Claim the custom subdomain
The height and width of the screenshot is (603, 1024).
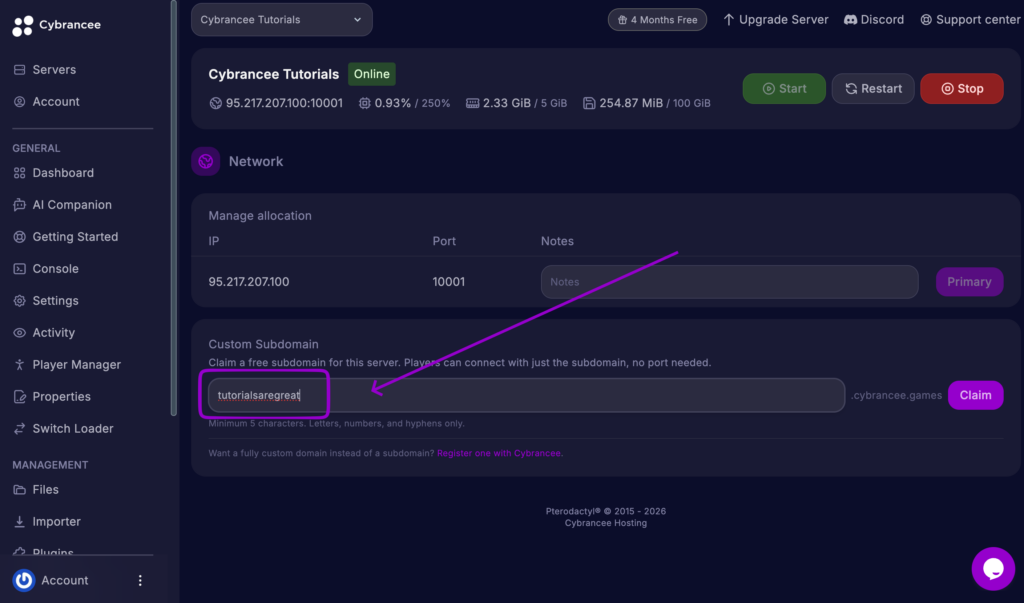click(x=975, y=395)
